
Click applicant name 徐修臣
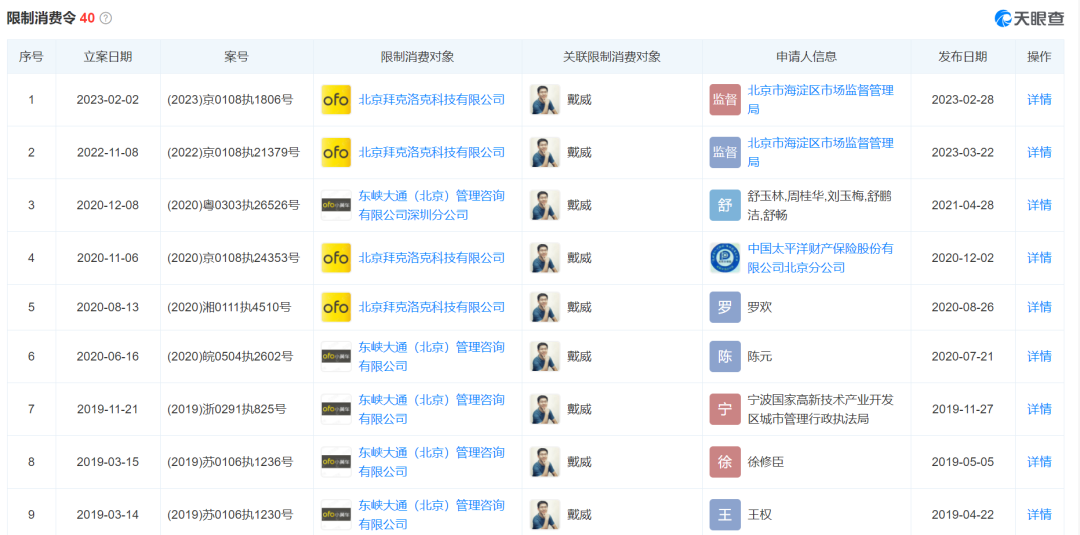point(766,462)
